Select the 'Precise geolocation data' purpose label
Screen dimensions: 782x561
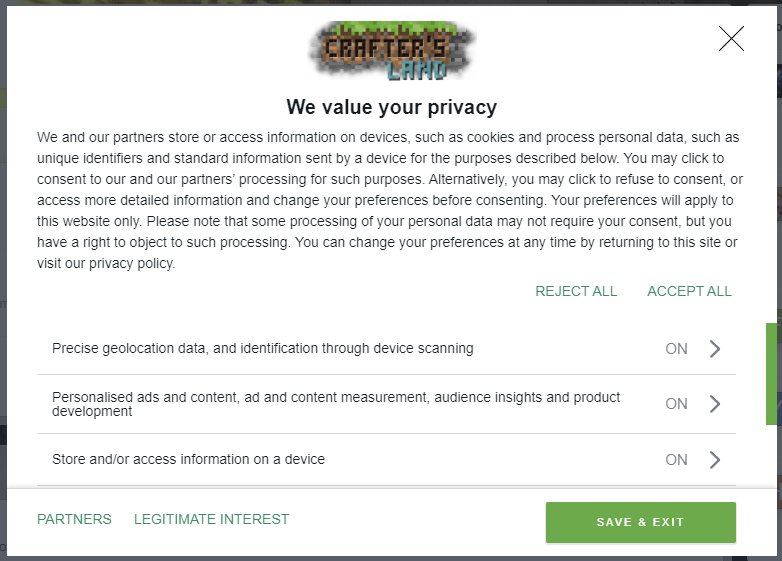coord(262,349)
